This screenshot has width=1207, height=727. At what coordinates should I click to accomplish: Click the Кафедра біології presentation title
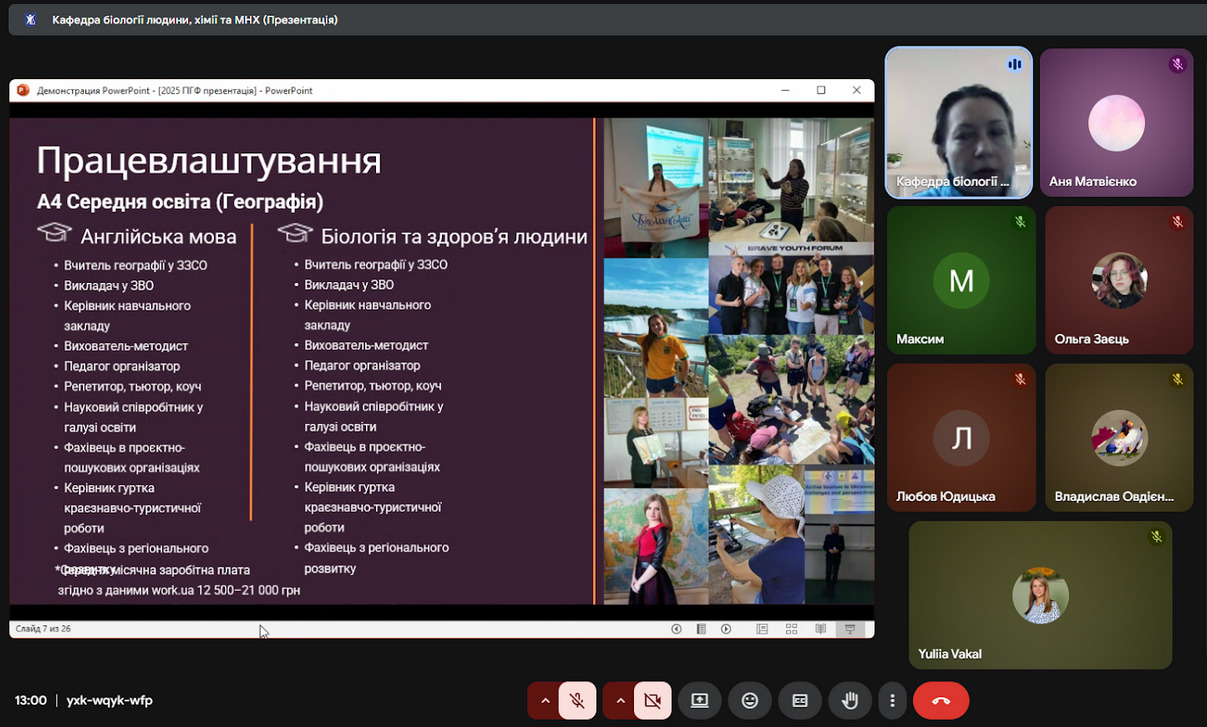point(195,19)
